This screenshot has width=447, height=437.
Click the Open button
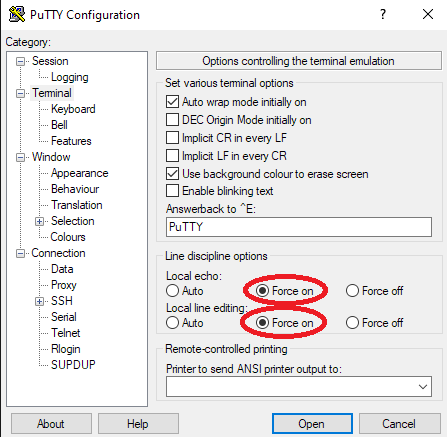pyautogui.click(x=312, y=424)
